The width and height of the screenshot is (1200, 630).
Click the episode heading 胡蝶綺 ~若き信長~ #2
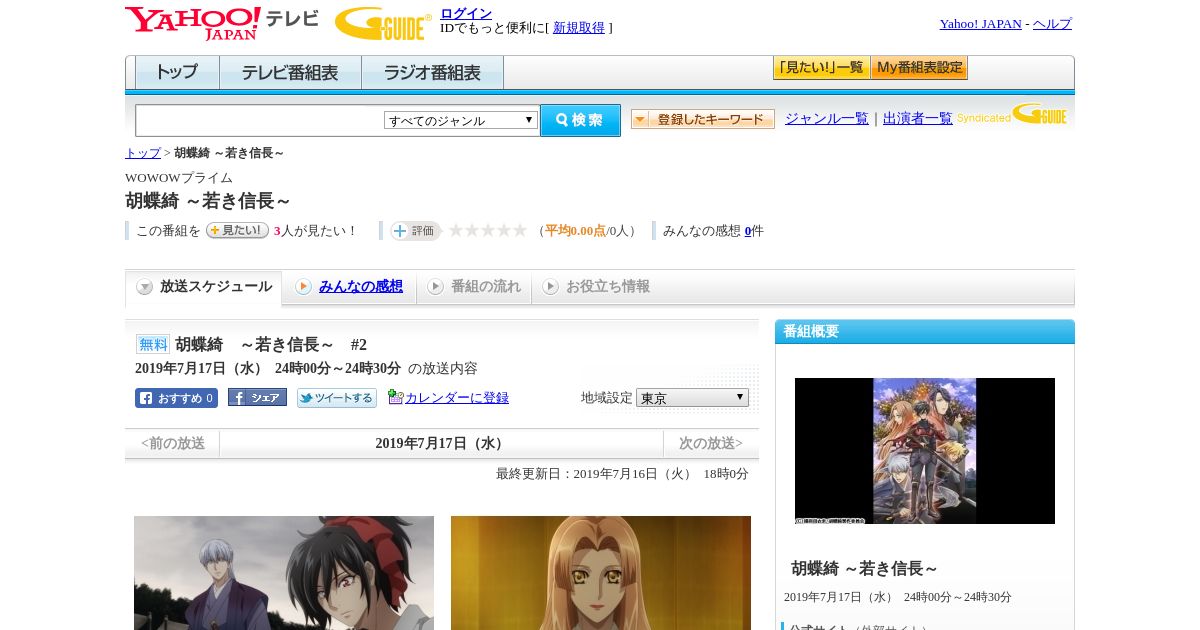(x=271, y=345)
